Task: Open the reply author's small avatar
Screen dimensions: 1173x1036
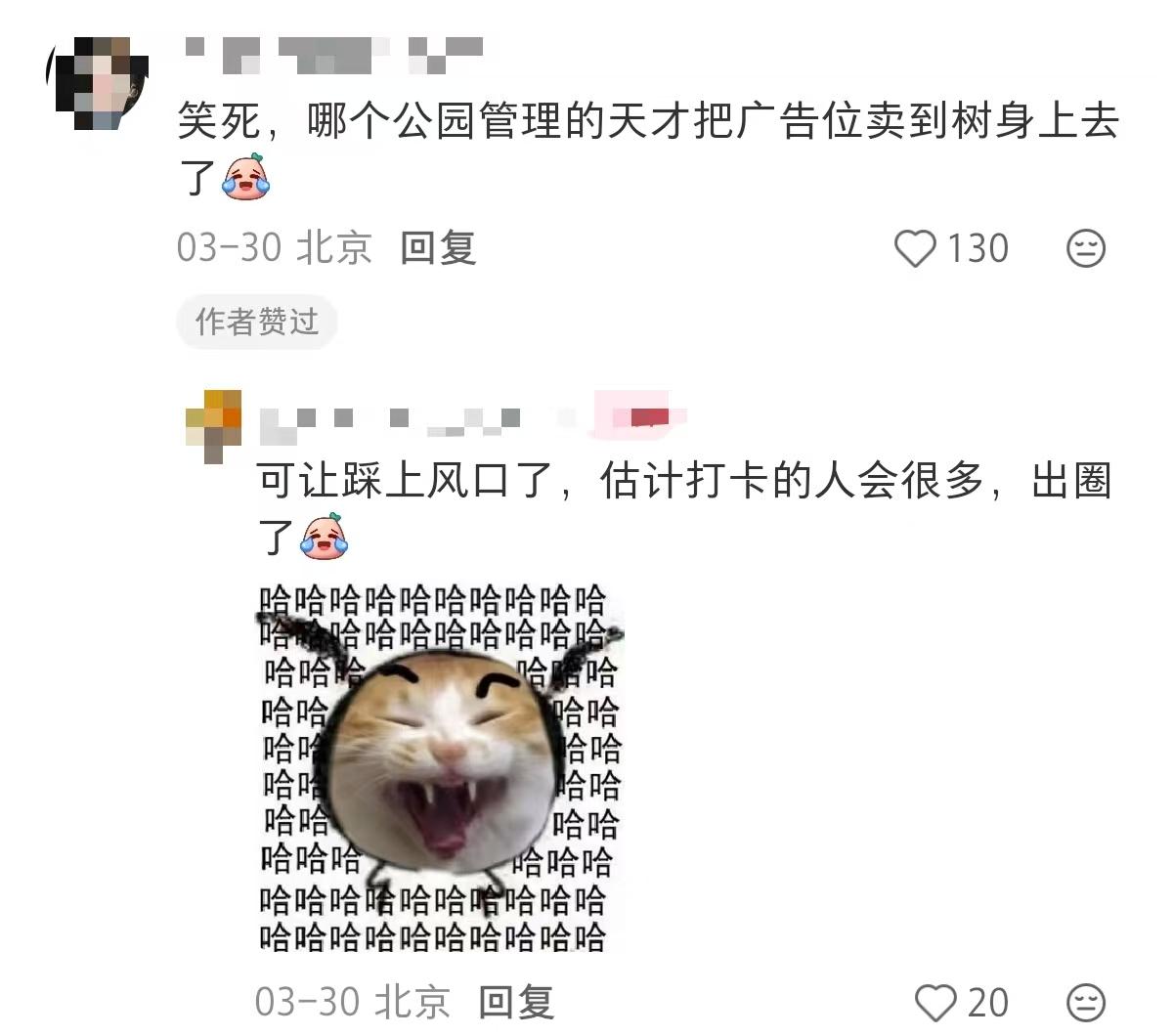Action: click(213, 426)
